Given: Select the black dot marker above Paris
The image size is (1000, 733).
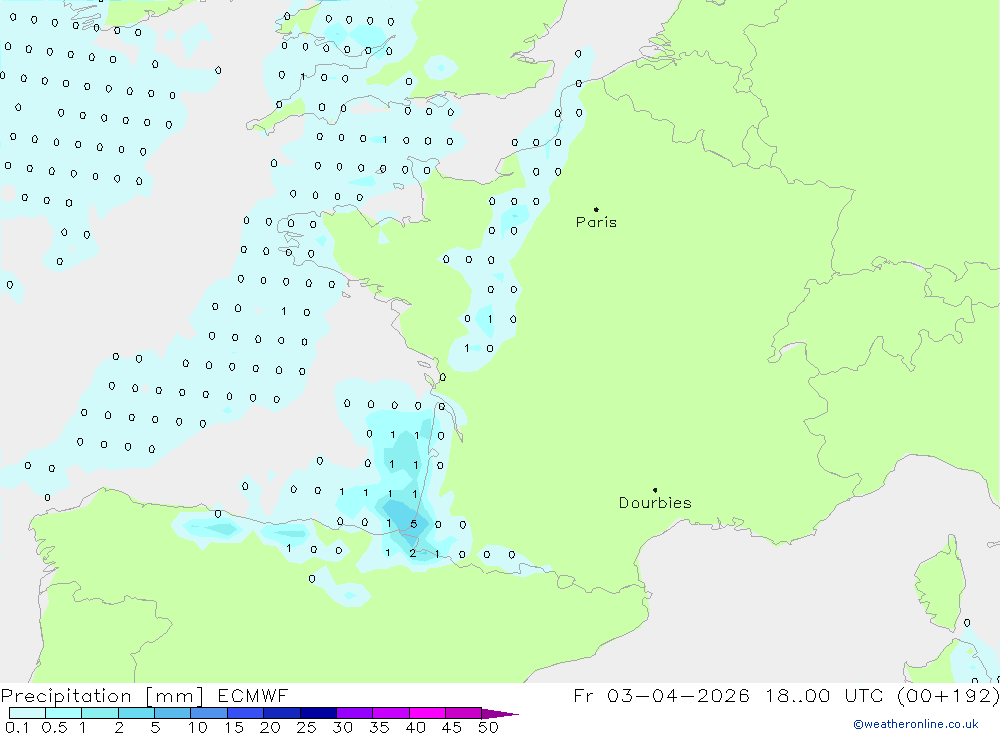Looking at the screenshot, I should pyautogui.click(x=596, y=209).
